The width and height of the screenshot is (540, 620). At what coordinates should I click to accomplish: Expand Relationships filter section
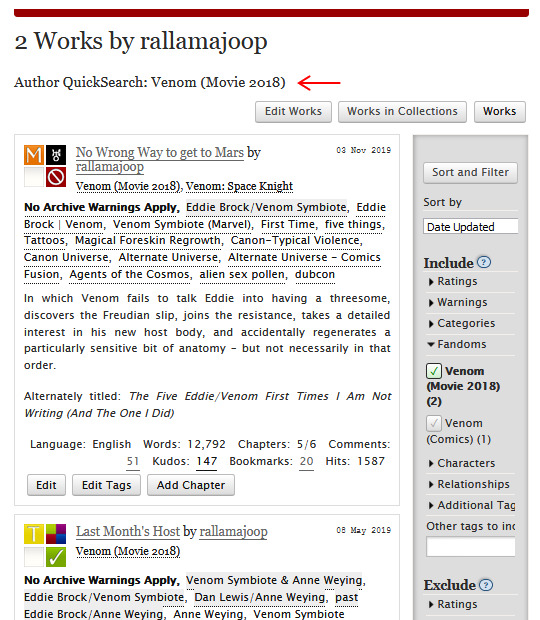click(469, 484)
